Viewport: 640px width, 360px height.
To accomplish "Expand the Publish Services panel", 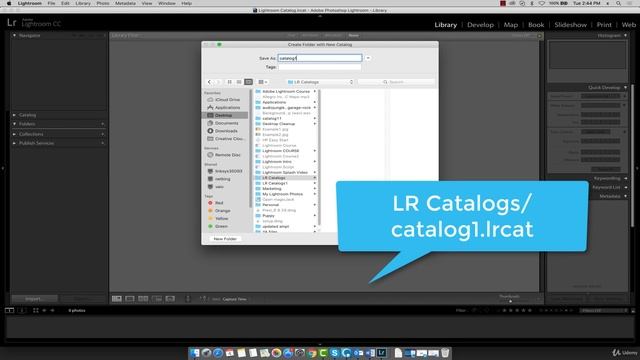I will point(15,143).
